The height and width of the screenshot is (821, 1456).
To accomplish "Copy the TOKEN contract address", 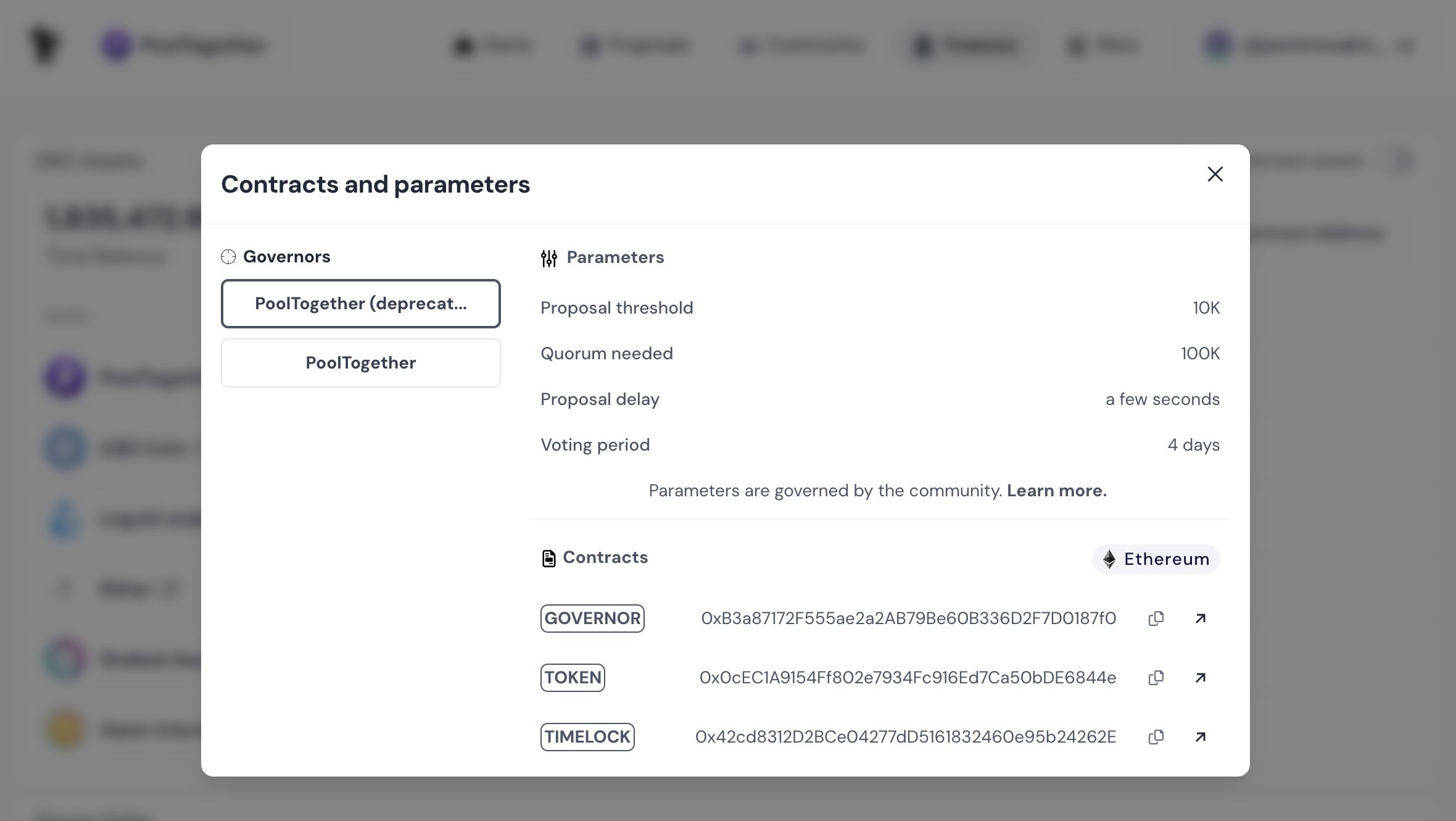I will pos(1156,678).
